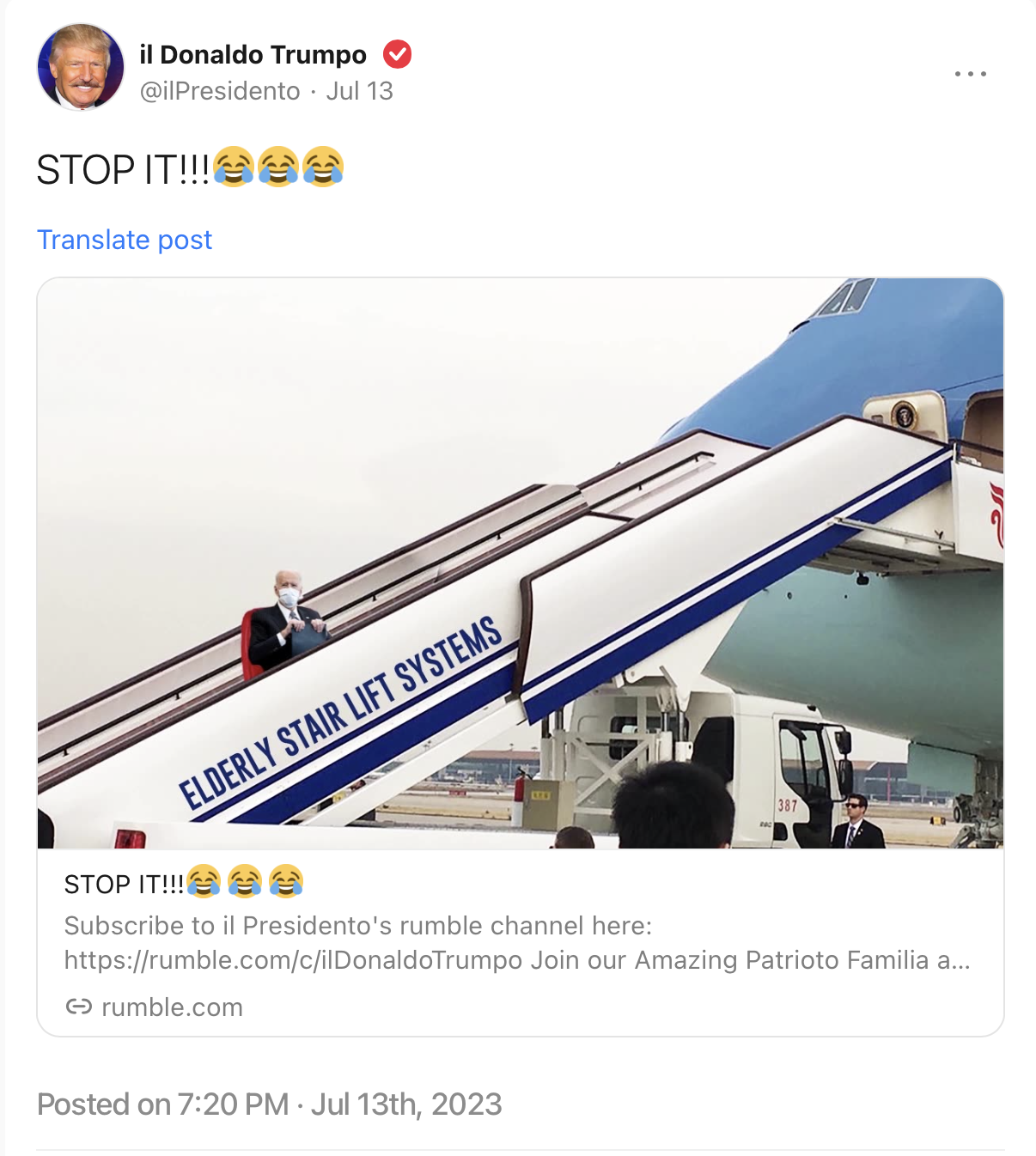1036x1156 pixels.
Task: Click the "ELDERLY STAIR LIFT SYSTEMS" lettering on image
Action: tap(340, 713)
